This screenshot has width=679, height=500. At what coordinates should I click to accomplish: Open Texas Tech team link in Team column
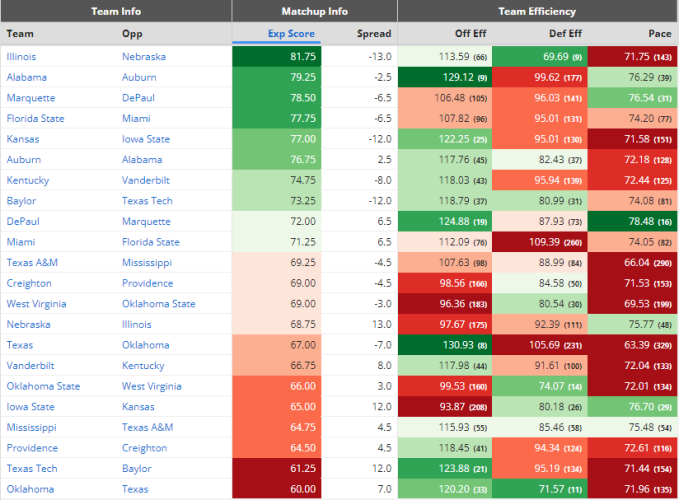coord(32,468)
